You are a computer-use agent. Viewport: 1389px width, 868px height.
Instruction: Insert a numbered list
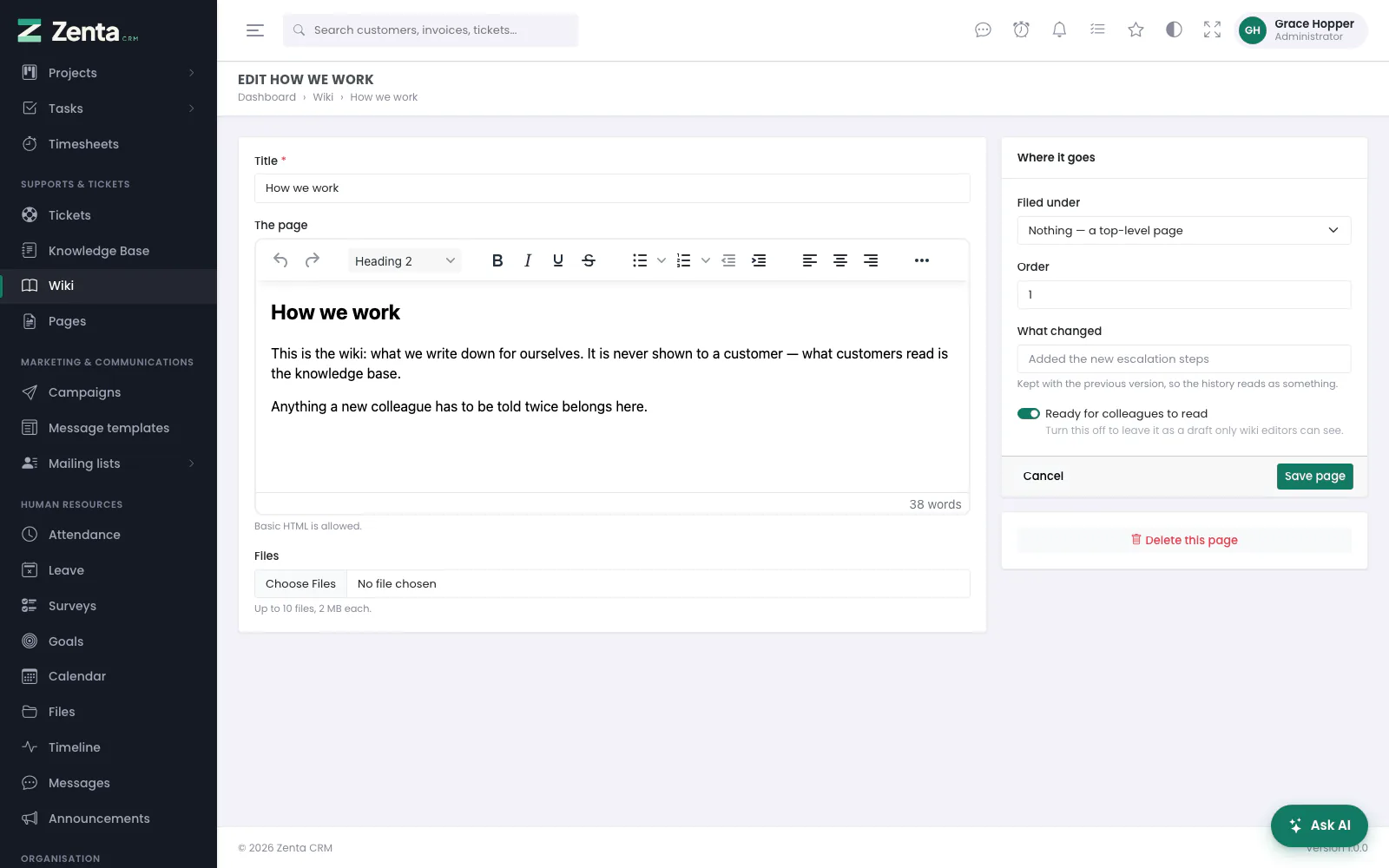tap(684, 260)
